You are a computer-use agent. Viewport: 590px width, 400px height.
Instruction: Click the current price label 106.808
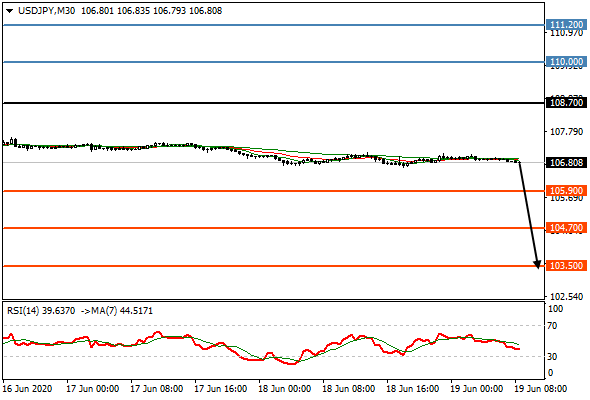tap(566, 163)
